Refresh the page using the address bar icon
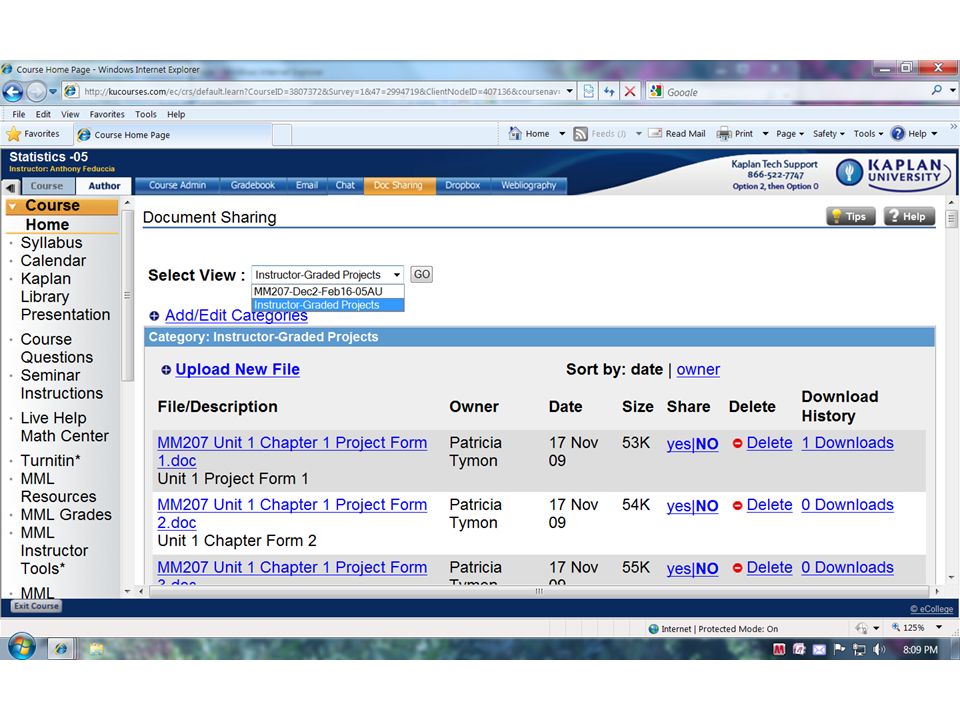Viewport: 960px width, 720px height. pos(609,92)
